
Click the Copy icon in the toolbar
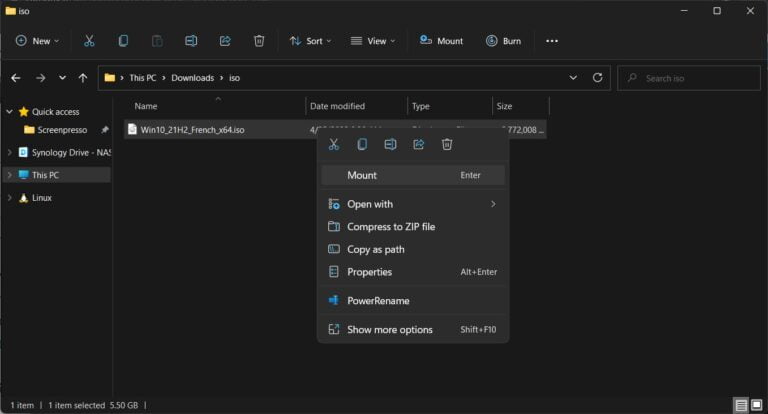[123, 41]
